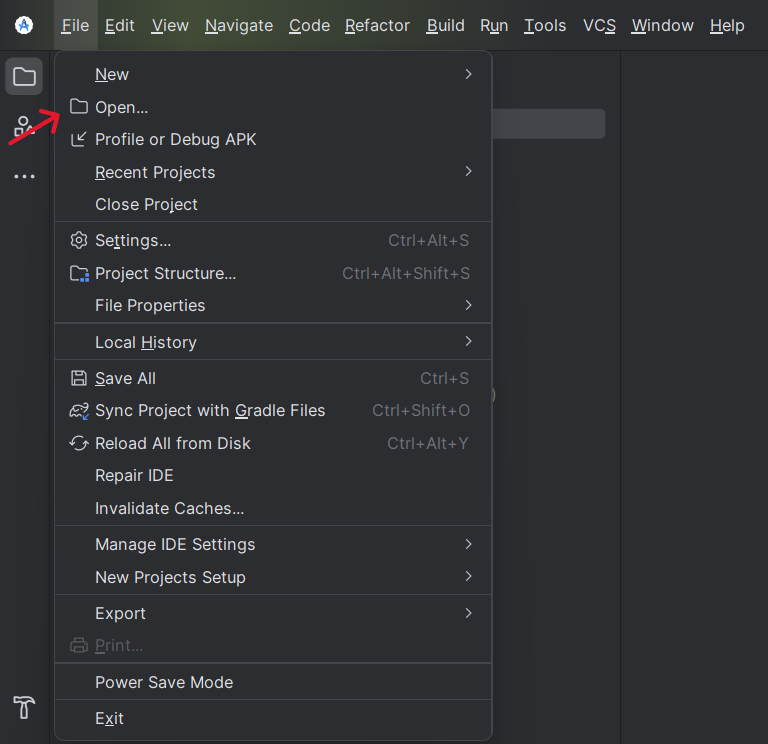Viewport: 768px width, 744px height.
Task: Toggle Power Save Mode
Action: tap(273, 682)
